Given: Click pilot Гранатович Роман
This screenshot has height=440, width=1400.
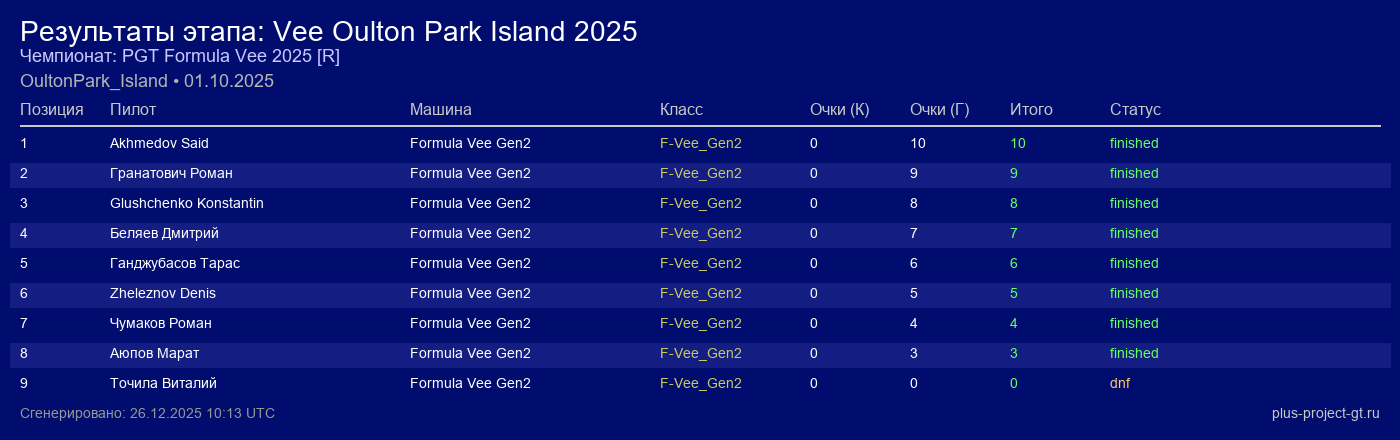Looking at the screenshot, I should (x=171, y=173).
